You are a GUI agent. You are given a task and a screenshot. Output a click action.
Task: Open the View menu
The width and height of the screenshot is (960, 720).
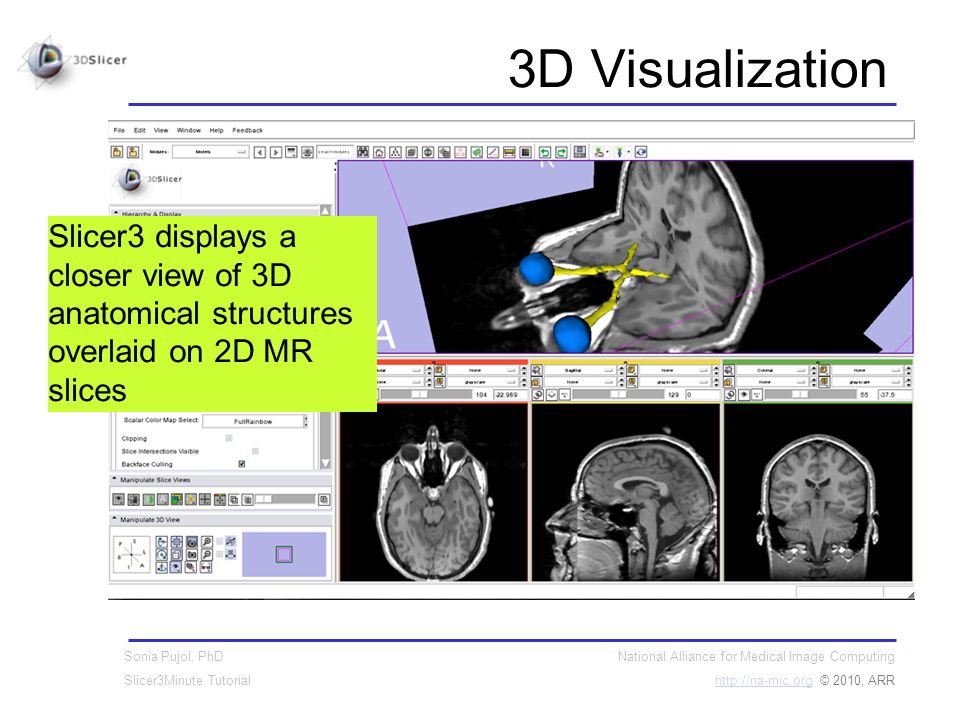click(x=160, y=130)
